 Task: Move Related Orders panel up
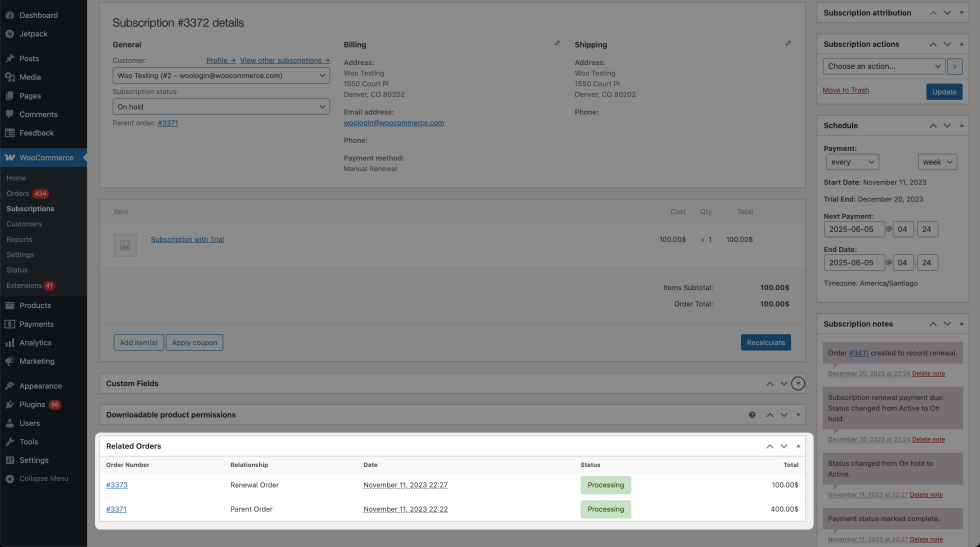[769, 446]
